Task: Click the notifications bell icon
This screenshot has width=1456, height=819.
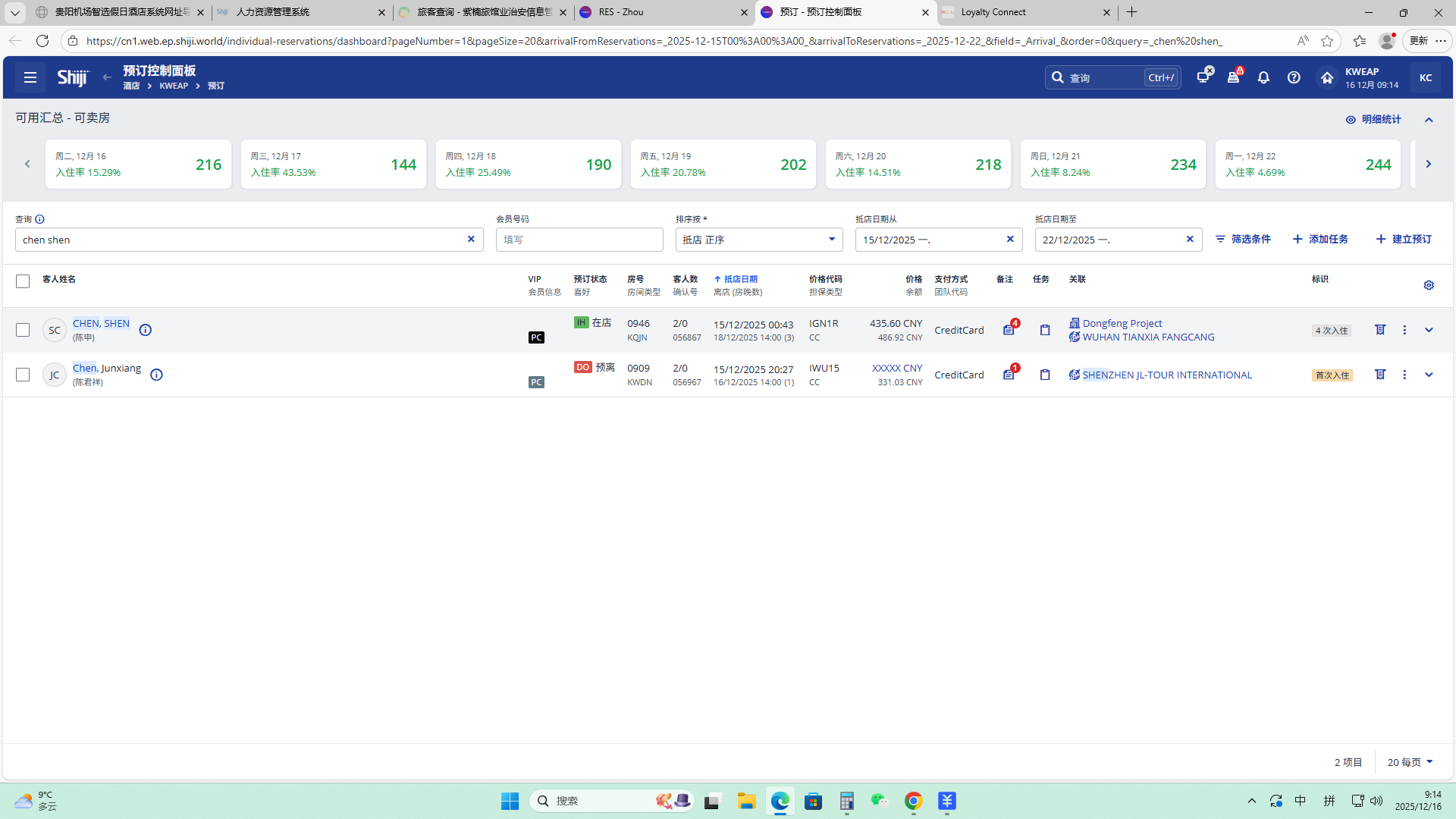Action: (x=1263, y=77)
